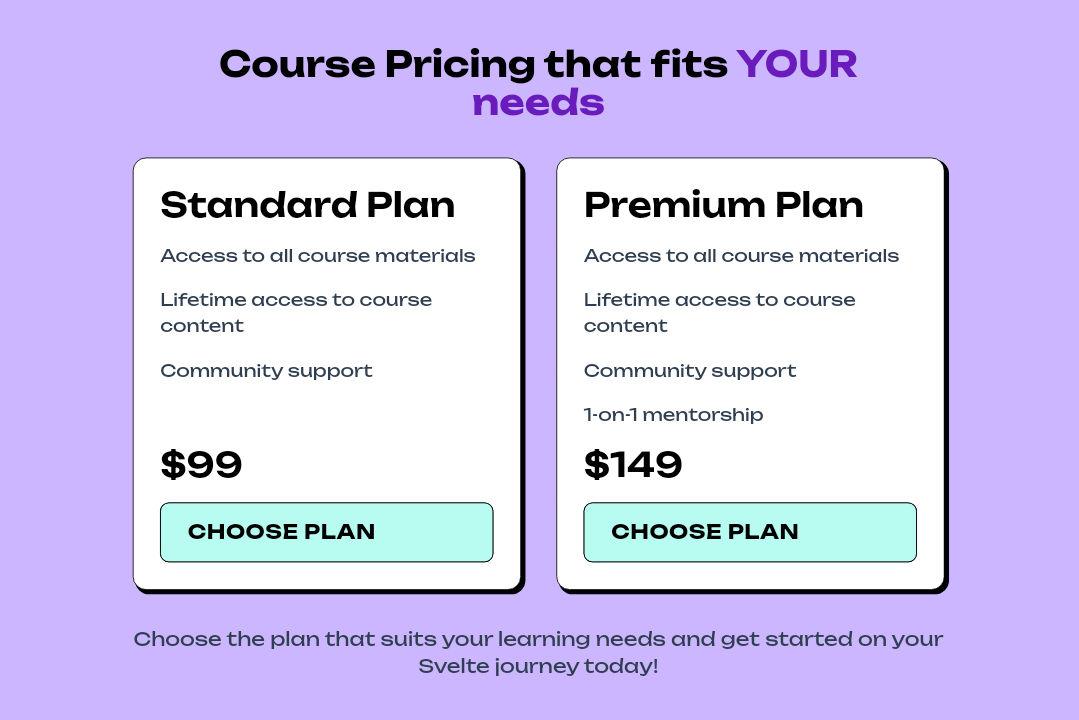1079x720 pixels.
Task: Click the Standard Plan heading
Action: coord(308,205)
